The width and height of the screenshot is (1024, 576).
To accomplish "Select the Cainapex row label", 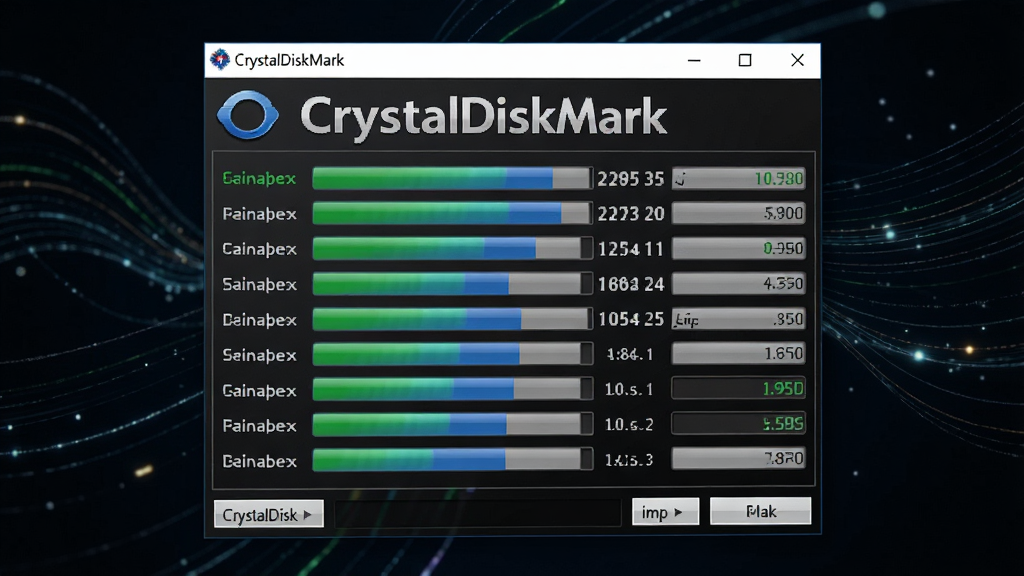I will [259, 249].
